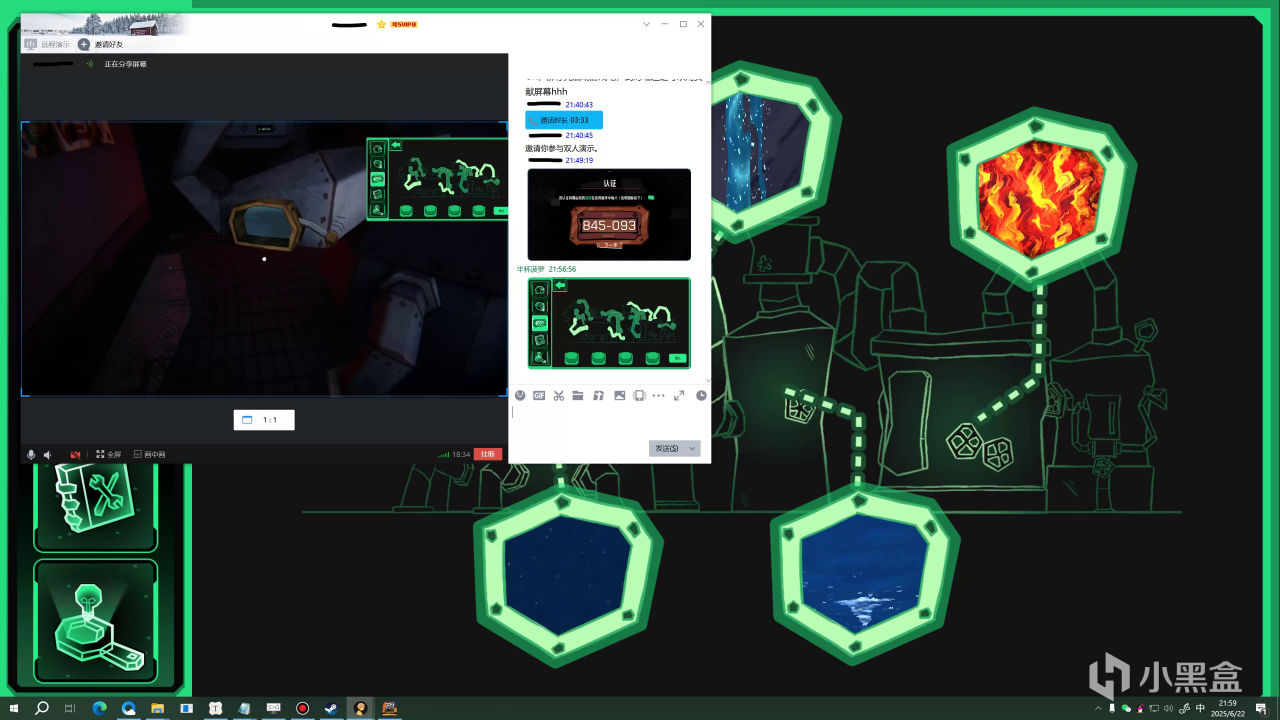Insert a picture via the image icon
The width and height of the screenshot is (1280, 720).
click(619, 396)
